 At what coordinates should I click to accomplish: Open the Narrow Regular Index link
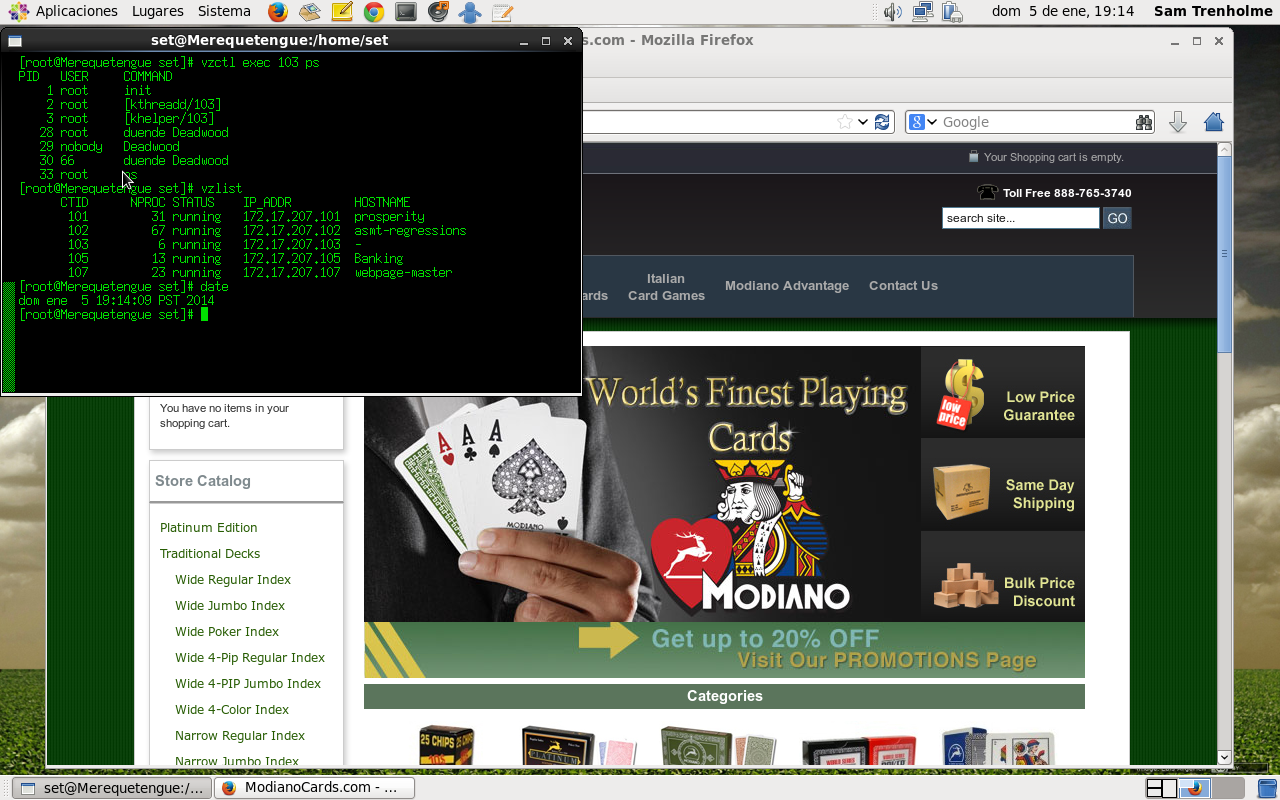[240, 735]
